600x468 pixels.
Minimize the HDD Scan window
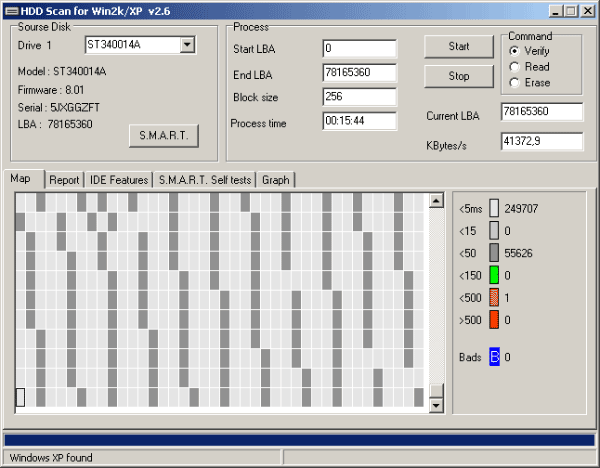pyautogui.click(x=555, y=11)
